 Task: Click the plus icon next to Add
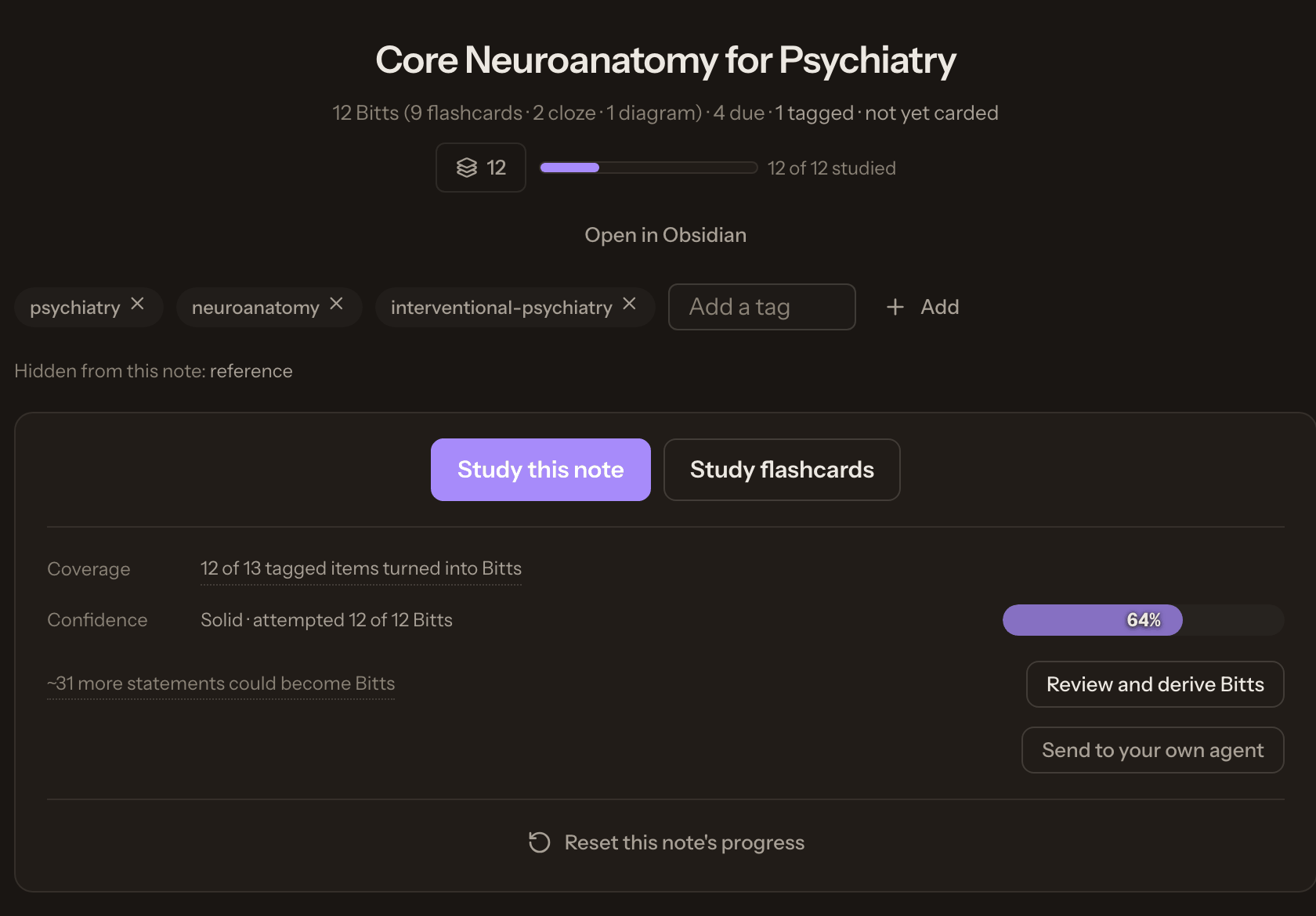(x=895, y=307)
